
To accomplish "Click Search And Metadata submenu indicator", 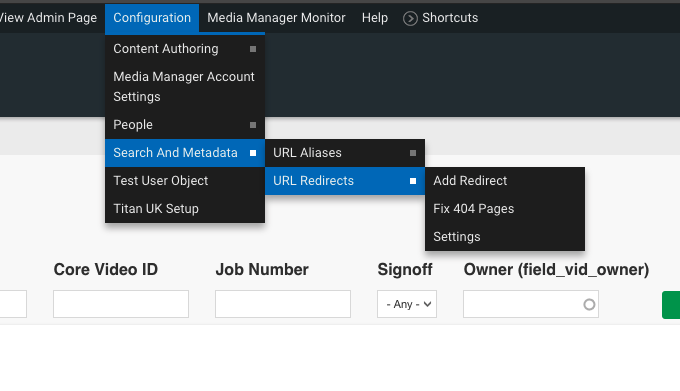I will [x=253, y=153].
